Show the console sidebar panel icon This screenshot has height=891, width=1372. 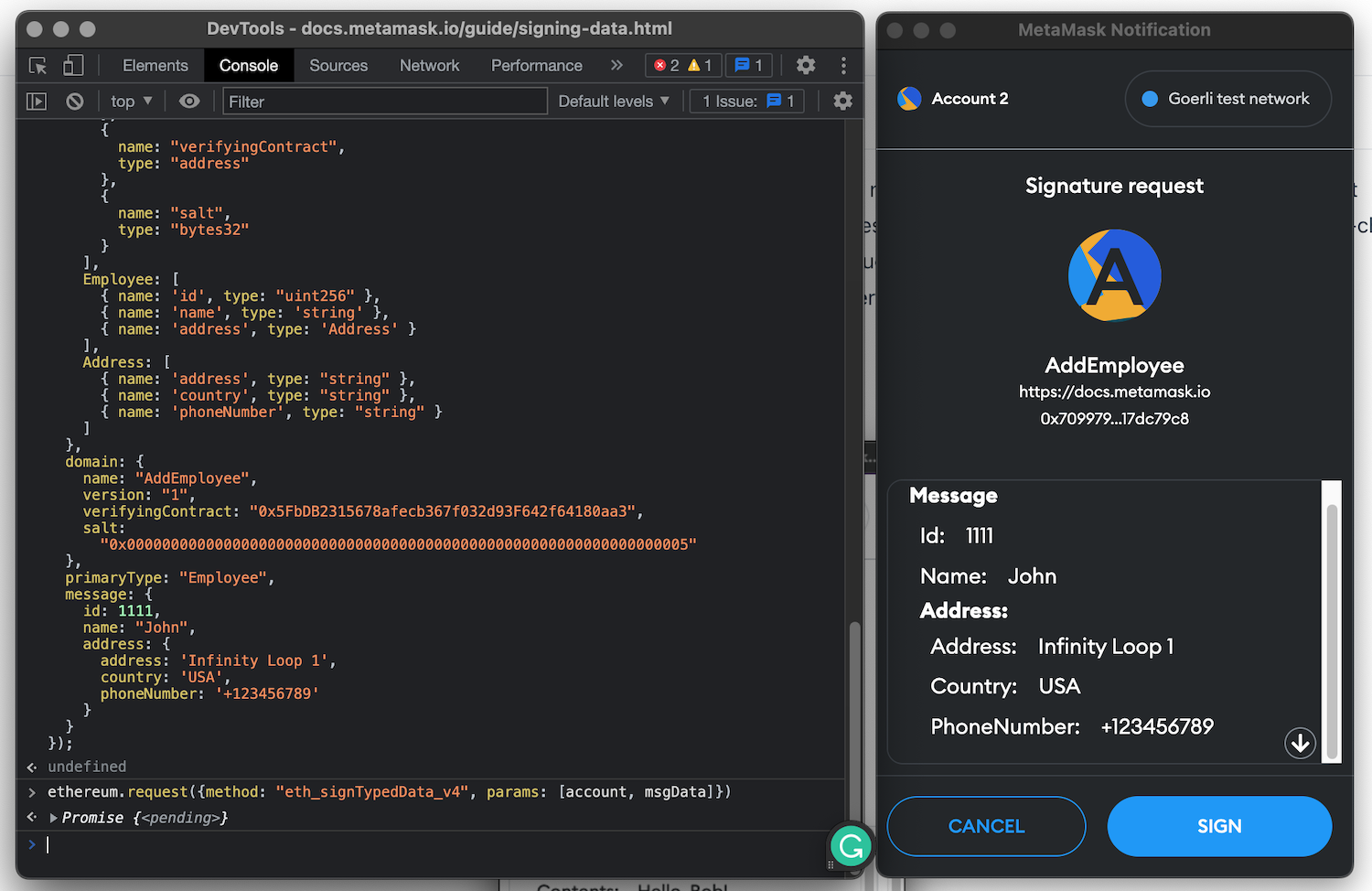point(37,102)
